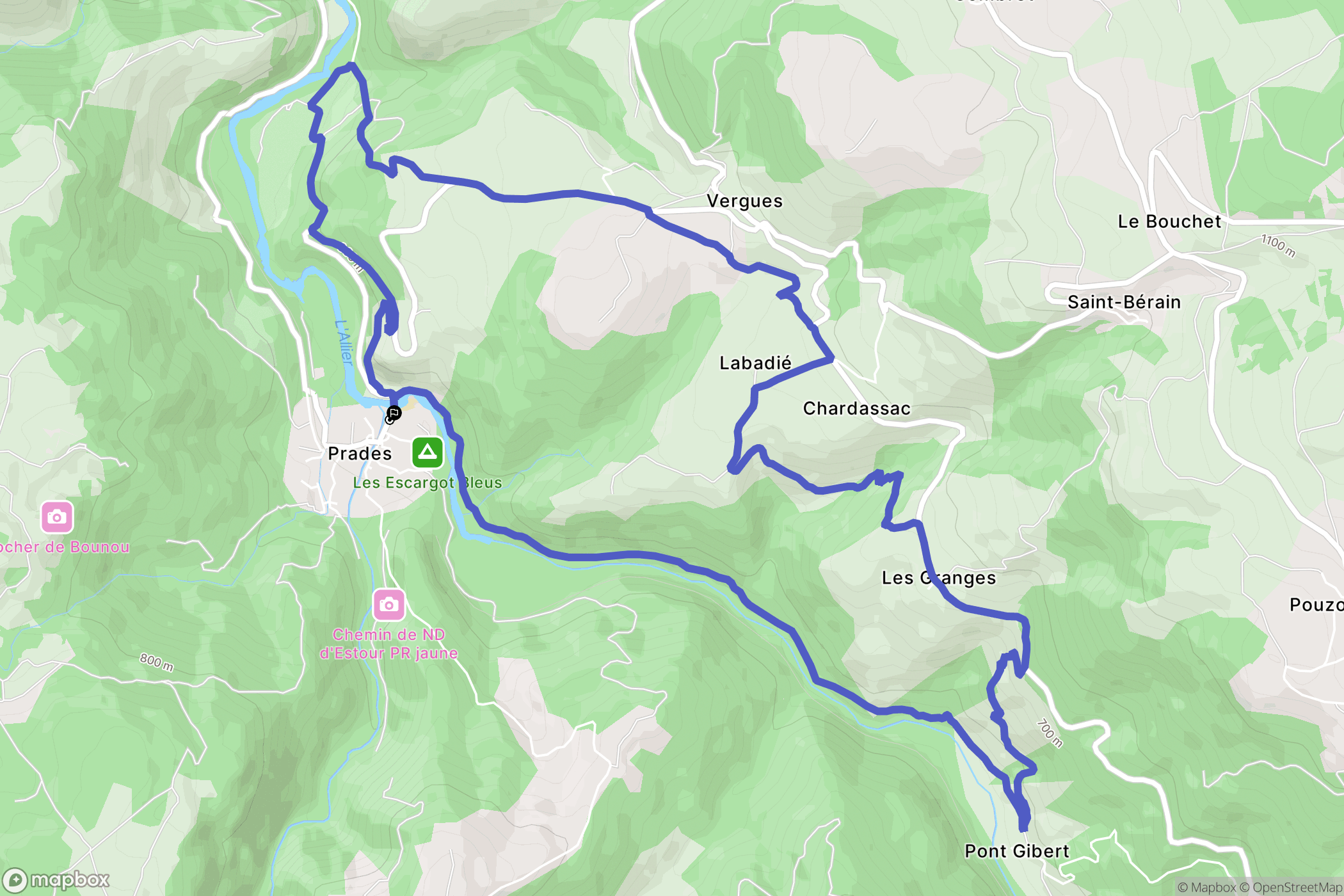Click the Chemin de ND d'Estour PR jaune label
1344x896 pixels.
pos(388,644)
